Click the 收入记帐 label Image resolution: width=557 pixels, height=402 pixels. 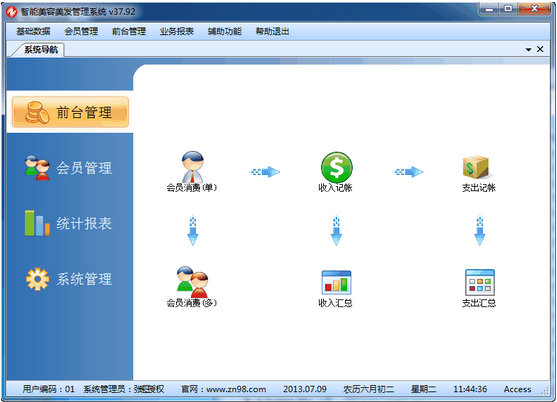(x=335, y=188)
